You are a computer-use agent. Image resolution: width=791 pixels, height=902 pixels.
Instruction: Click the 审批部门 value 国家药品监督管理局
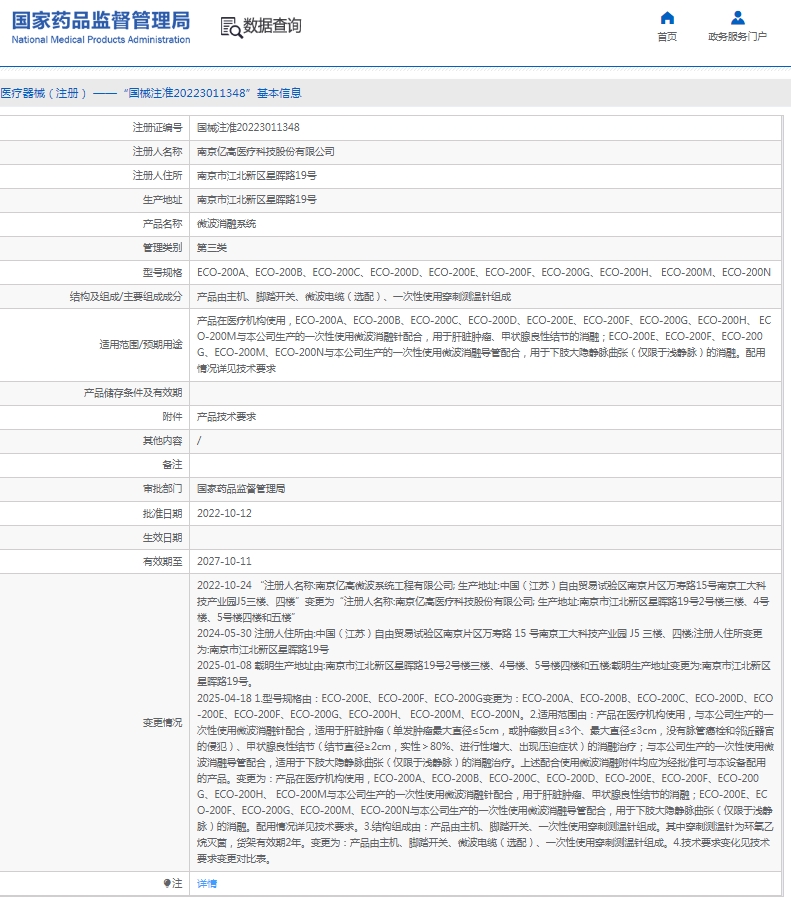(241, 489)
